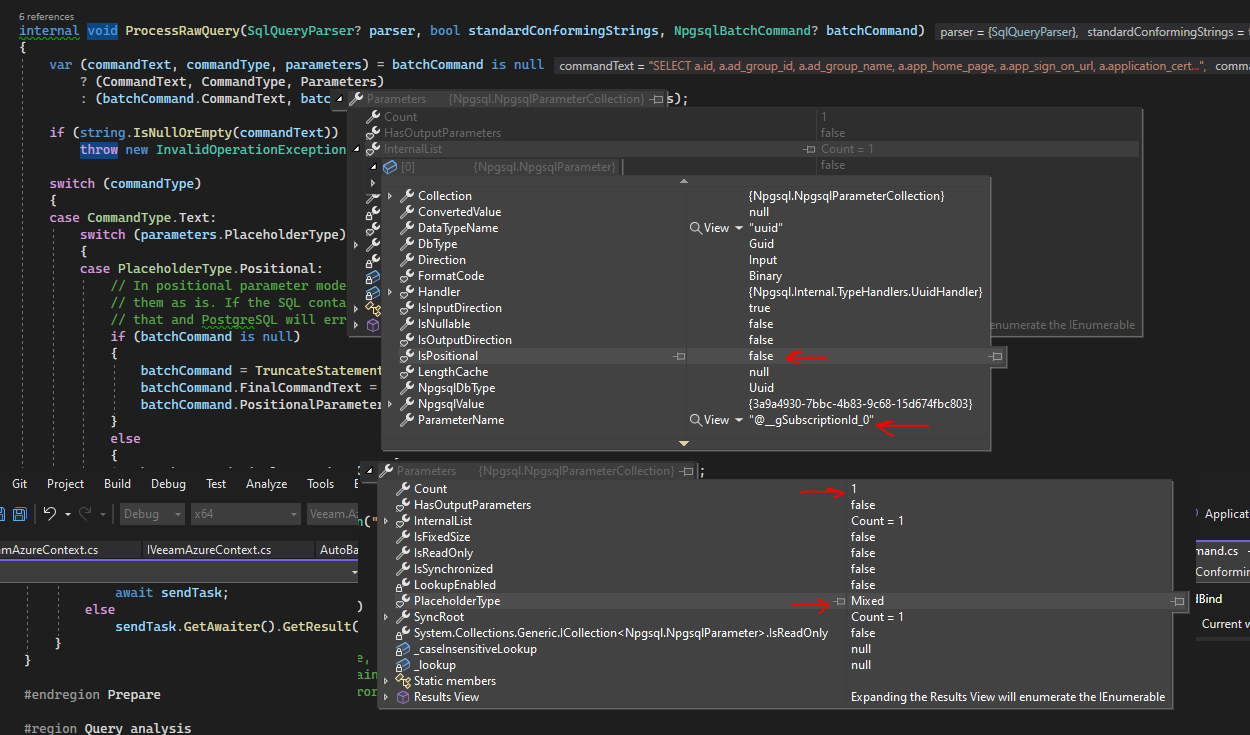
Task: Click the wrench icon beside lower Count
Action: point(402,489)
